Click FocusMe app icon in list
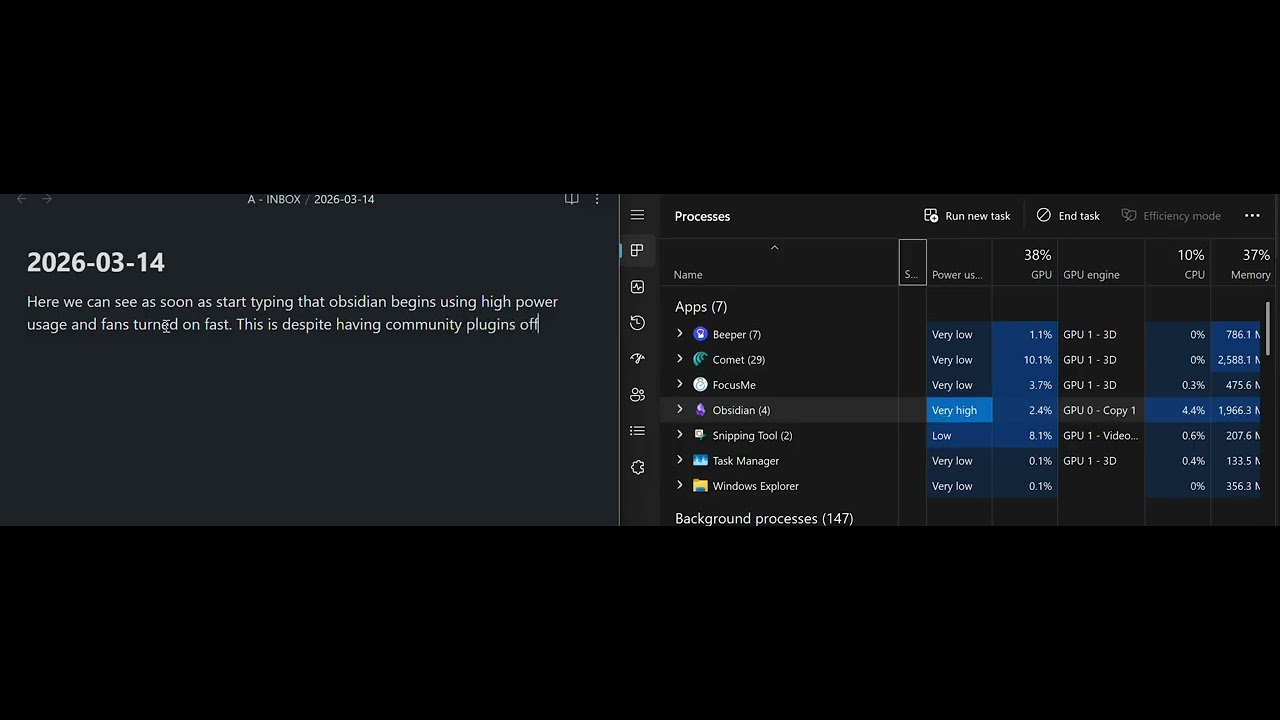The width and height of the screenshot is (1280, 720). pos(700,384)
